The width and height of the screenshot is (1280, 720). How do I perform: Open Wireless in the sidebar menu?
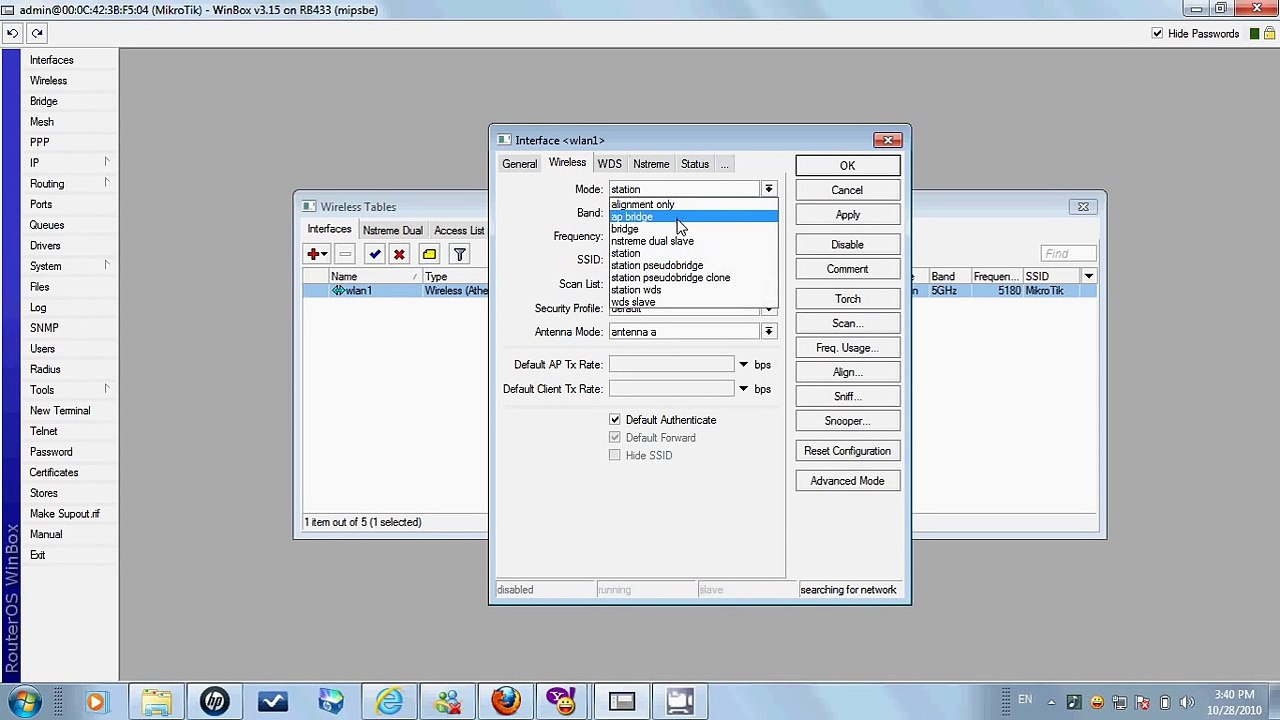pos(48,80)
